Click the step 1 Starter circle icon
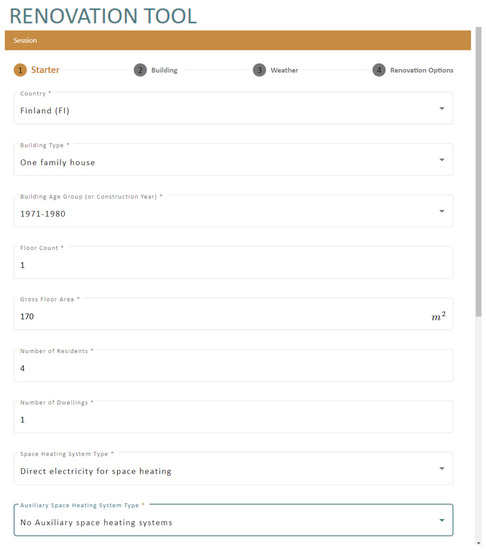This screenshot has height=550, width=486. pyautogui.click(x=20, y=70)
